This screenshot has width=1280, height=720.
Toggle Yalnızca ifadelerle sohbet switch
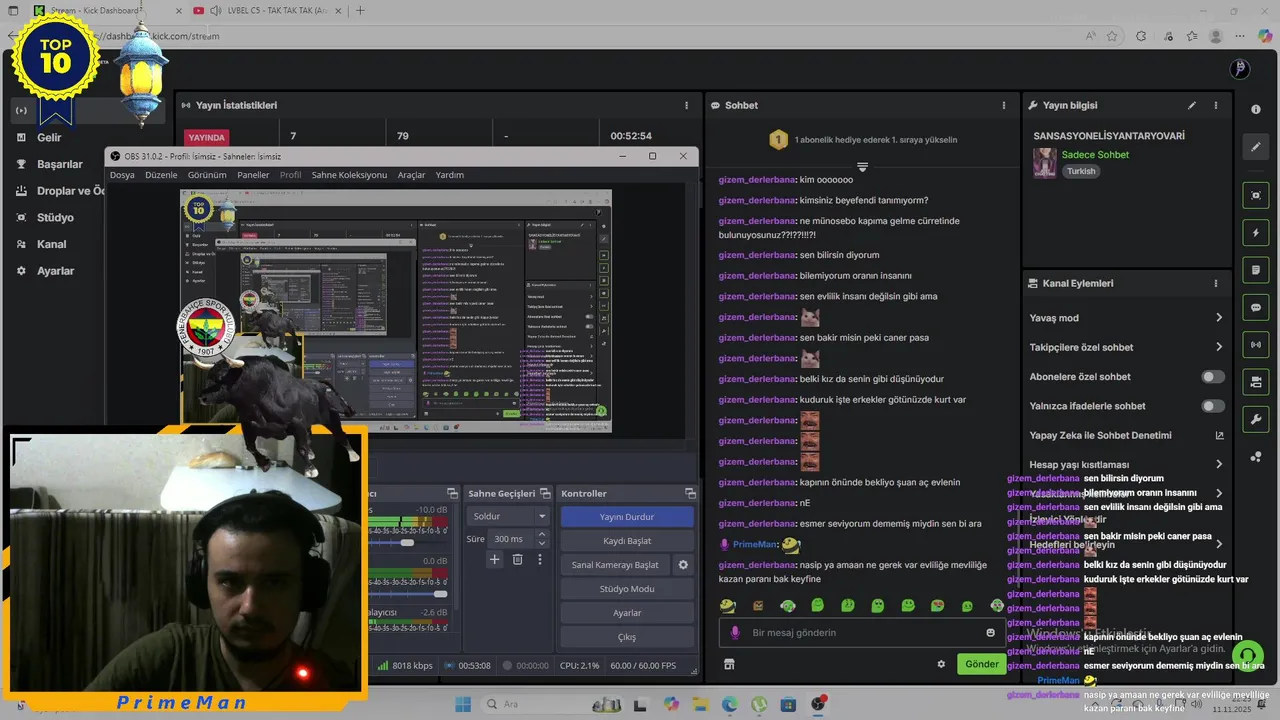1212,406
